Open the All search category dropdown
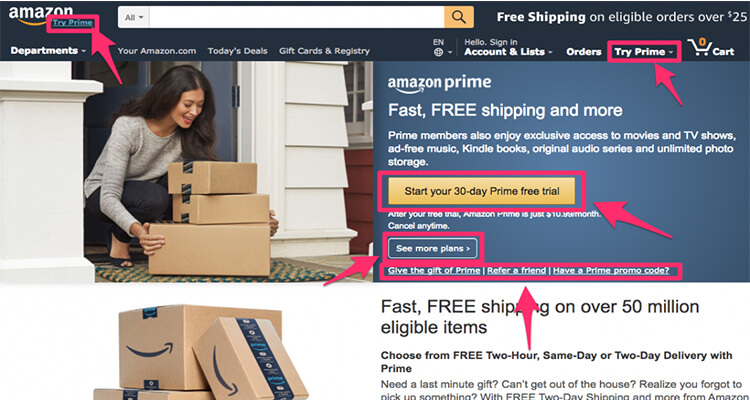Image resolution: width=750 pixels, height=400 pixels. pyautogui.click(x=133, y=17)
